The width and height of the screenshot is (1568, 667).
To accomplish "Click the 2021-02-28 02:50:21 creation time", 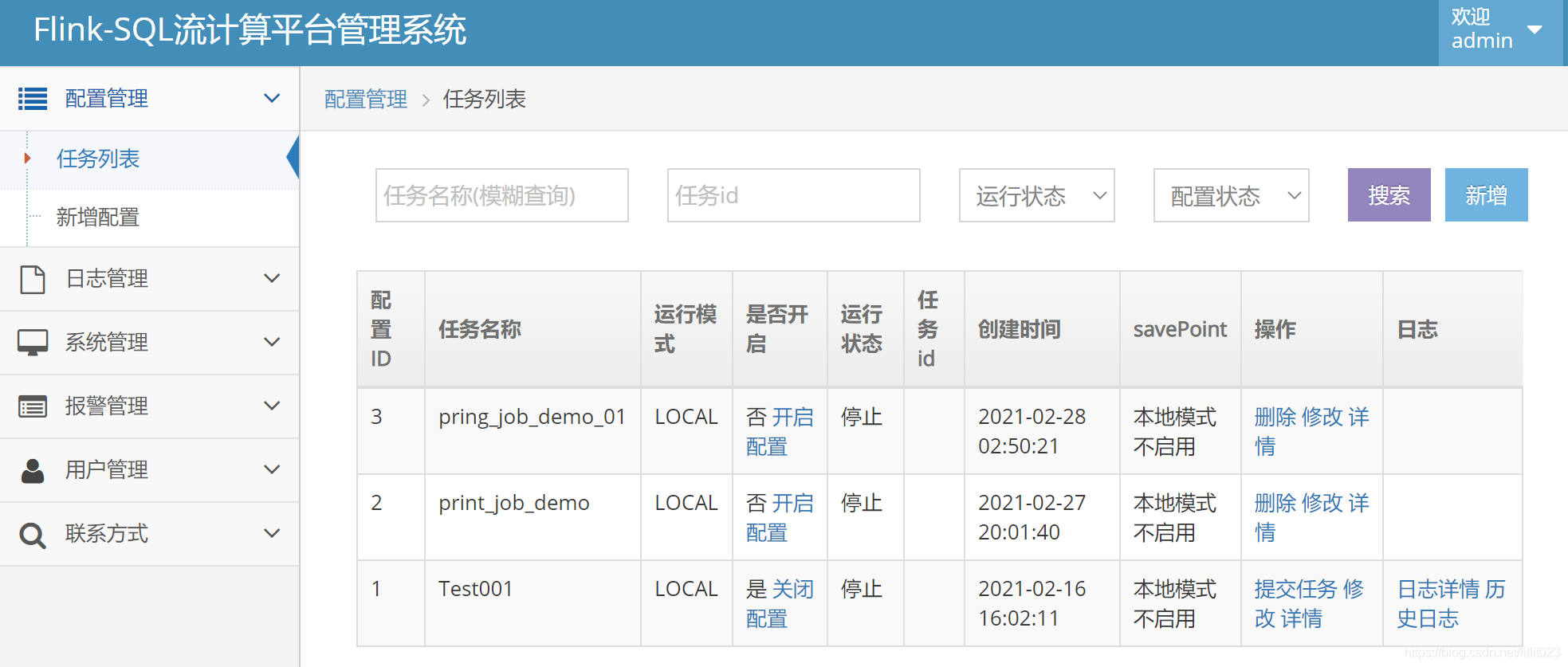I will 1032,432.
